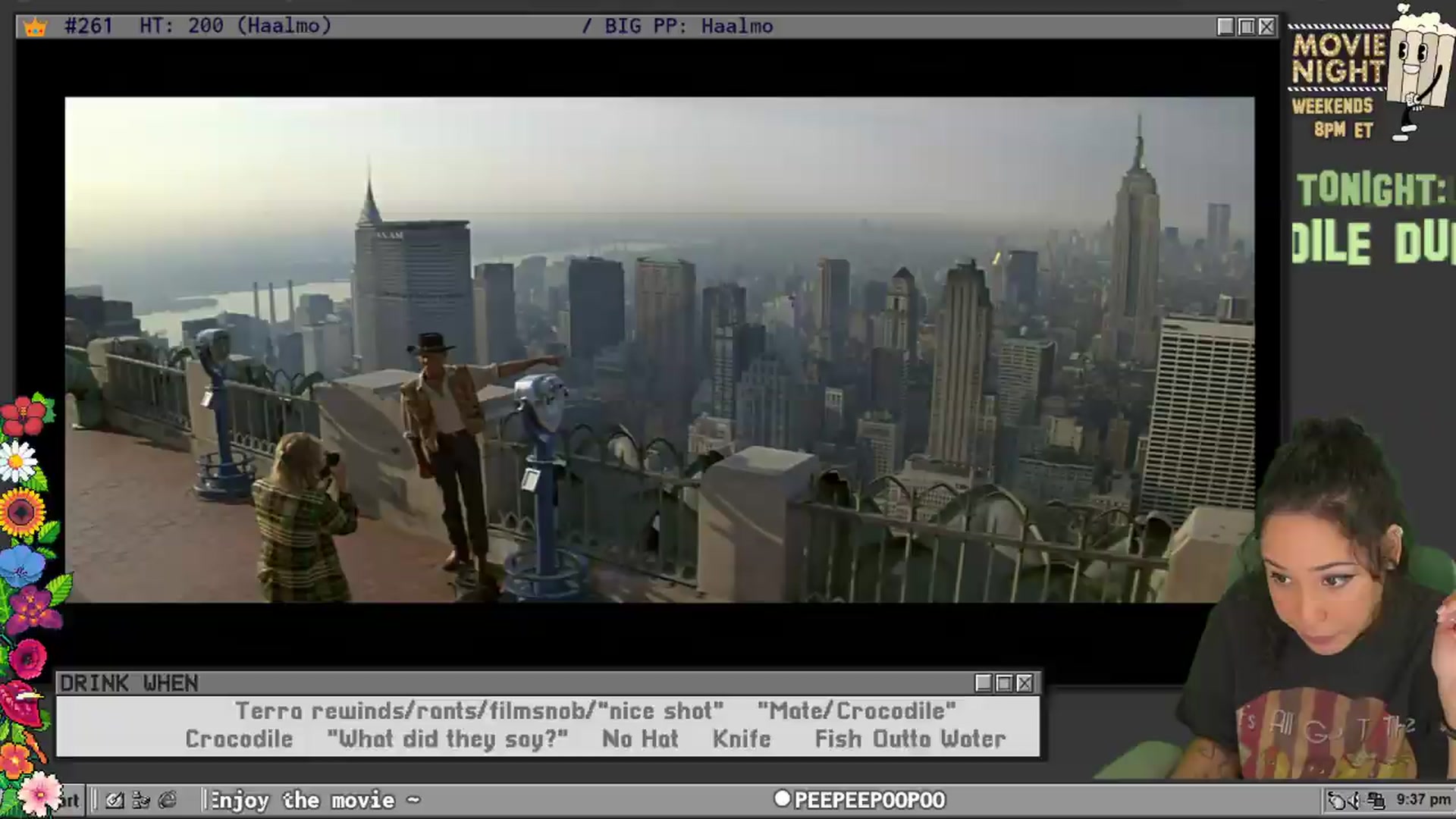The image size is (1456, 819).
Task: Click the "#261" text in title bar
Action: (x=88, y=27)
